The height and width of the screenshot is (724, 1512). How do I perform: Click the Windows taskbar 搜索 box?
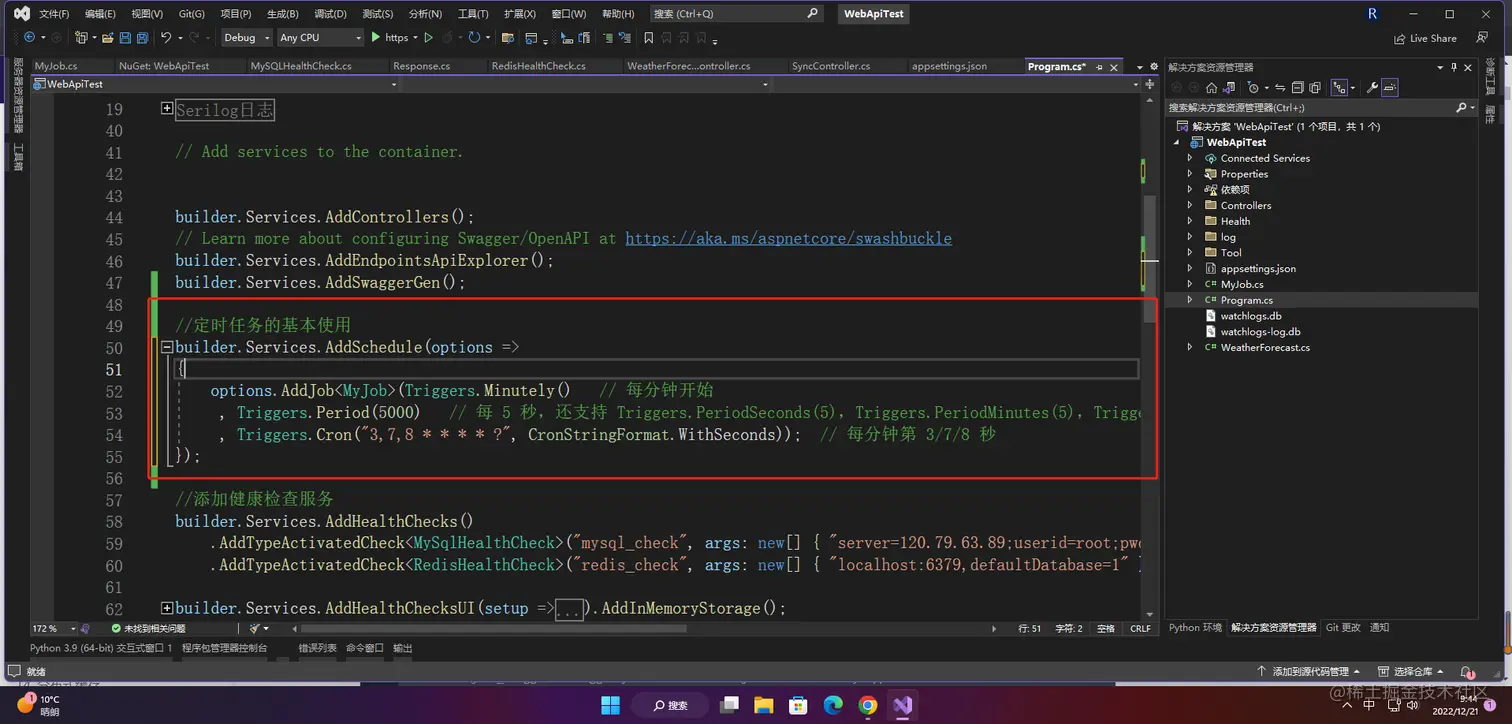(670, 705)
